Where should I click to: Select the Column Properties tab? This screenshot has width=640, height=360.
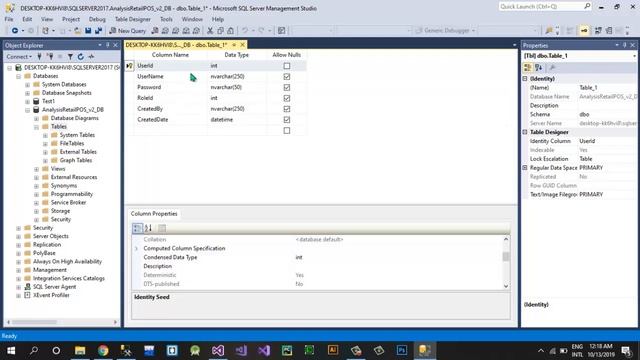pos(154,214)
